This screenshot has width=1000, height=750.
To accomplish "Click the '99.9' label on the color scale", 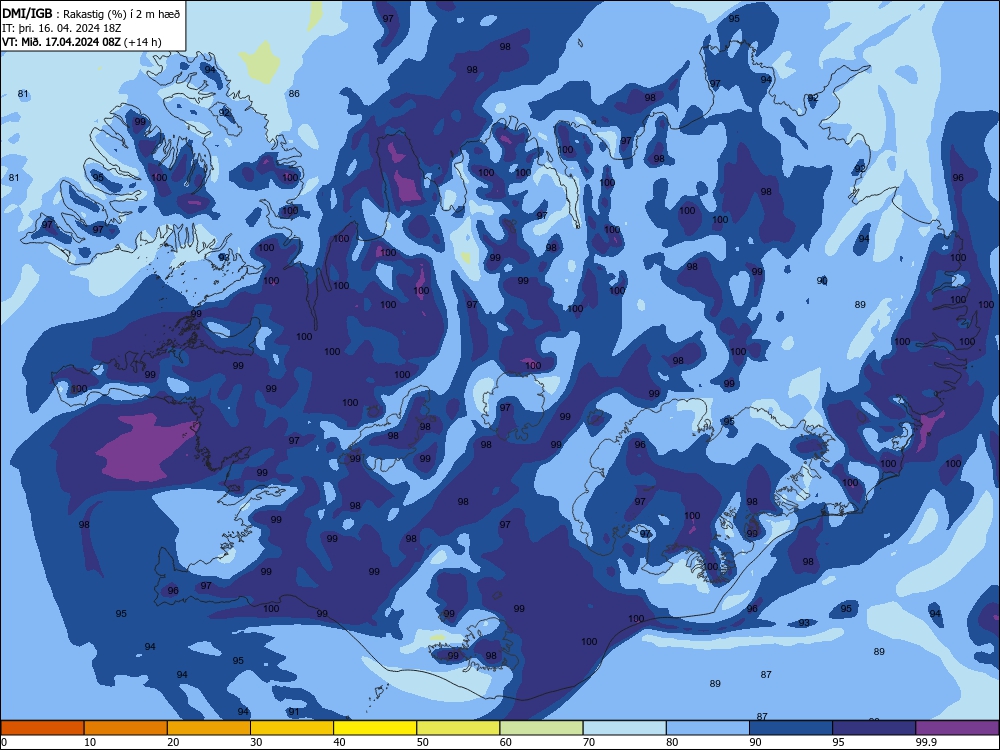I will tap(926, 742).
